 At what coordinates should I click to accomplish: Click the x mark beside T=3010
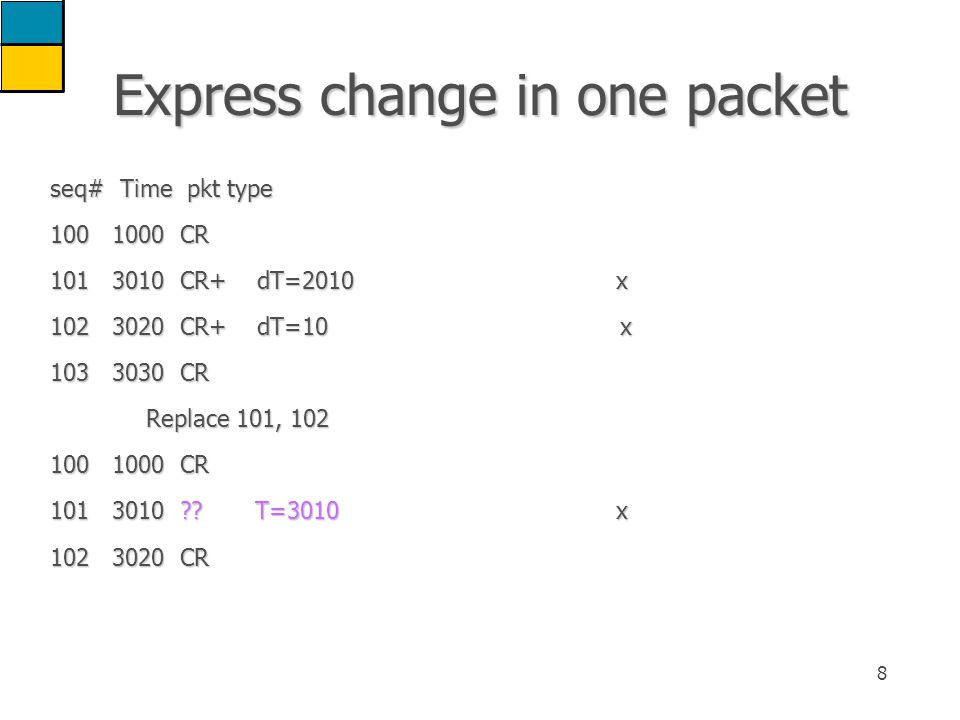pyautogui.click(x=621, y=512)
